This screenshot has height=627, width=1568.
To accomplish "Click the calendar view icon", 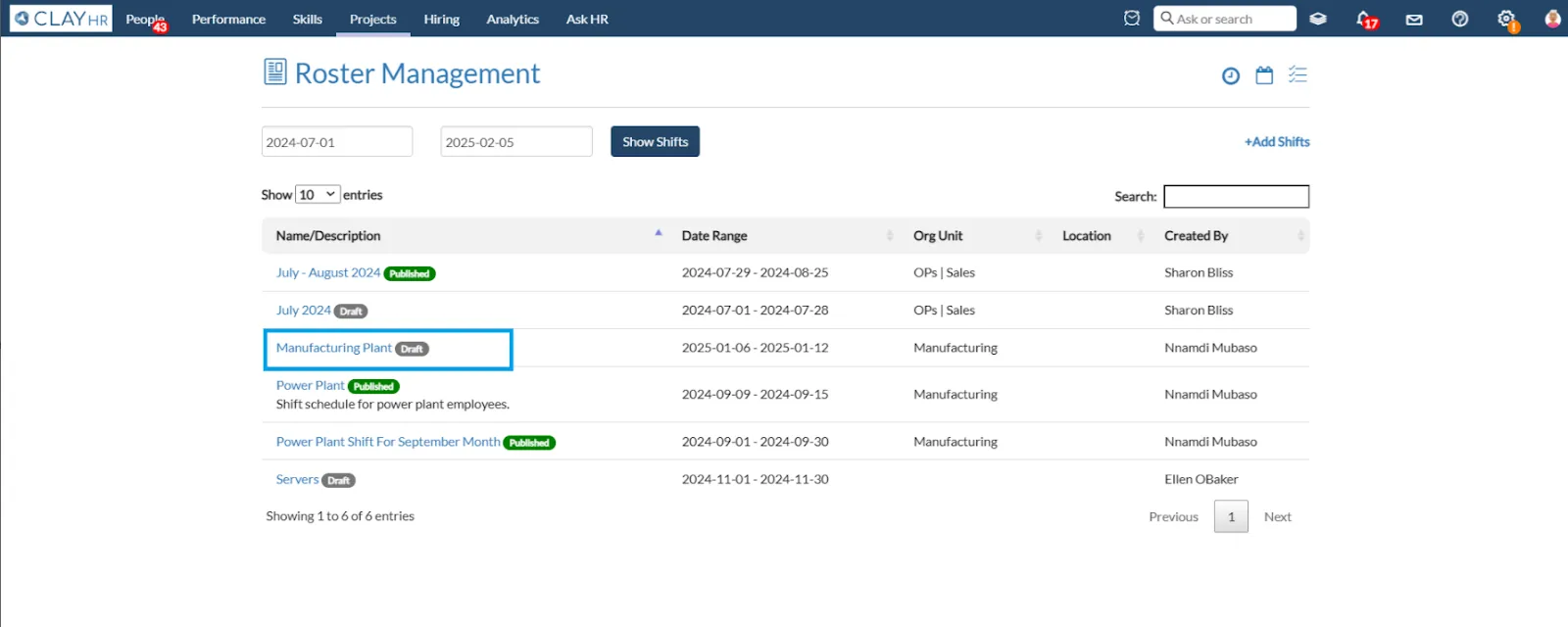I will click(1264, 75).
